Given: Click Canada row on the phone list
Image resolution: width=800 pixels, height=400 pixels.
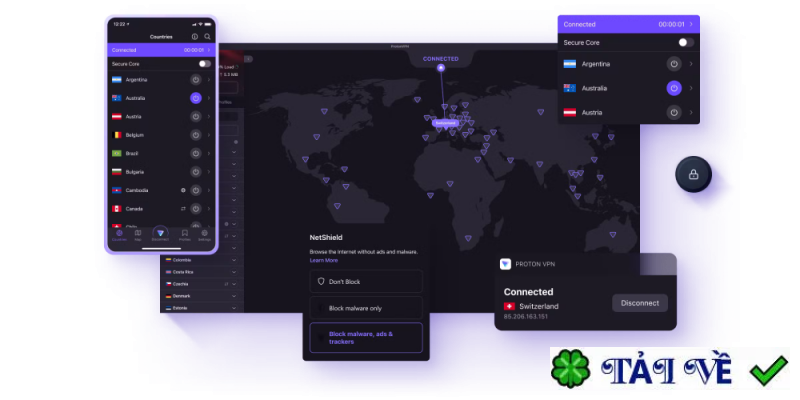Looking at the screenshot, I should pyautogui.click(x=161, y=209).
